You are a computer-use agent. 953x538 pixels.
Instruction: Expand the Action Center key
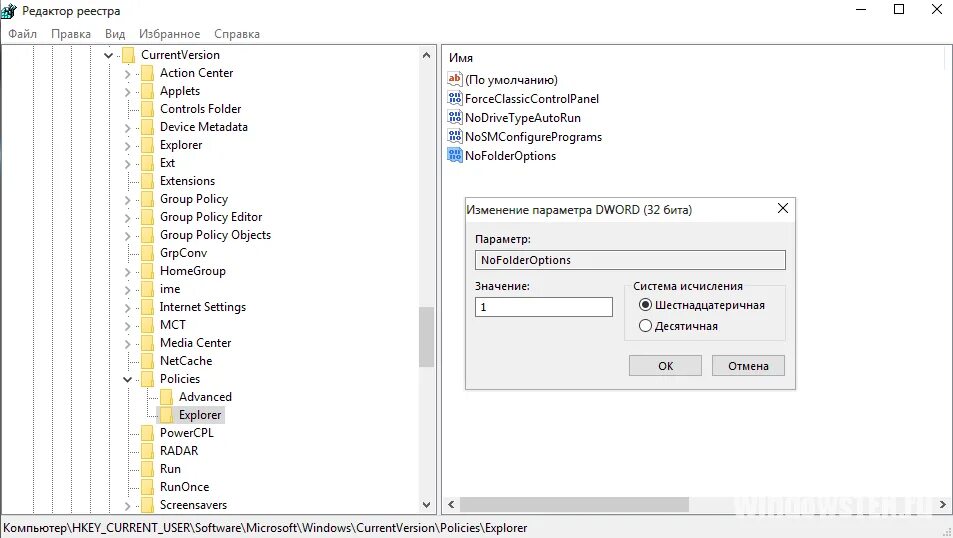(x=127, y=74)
